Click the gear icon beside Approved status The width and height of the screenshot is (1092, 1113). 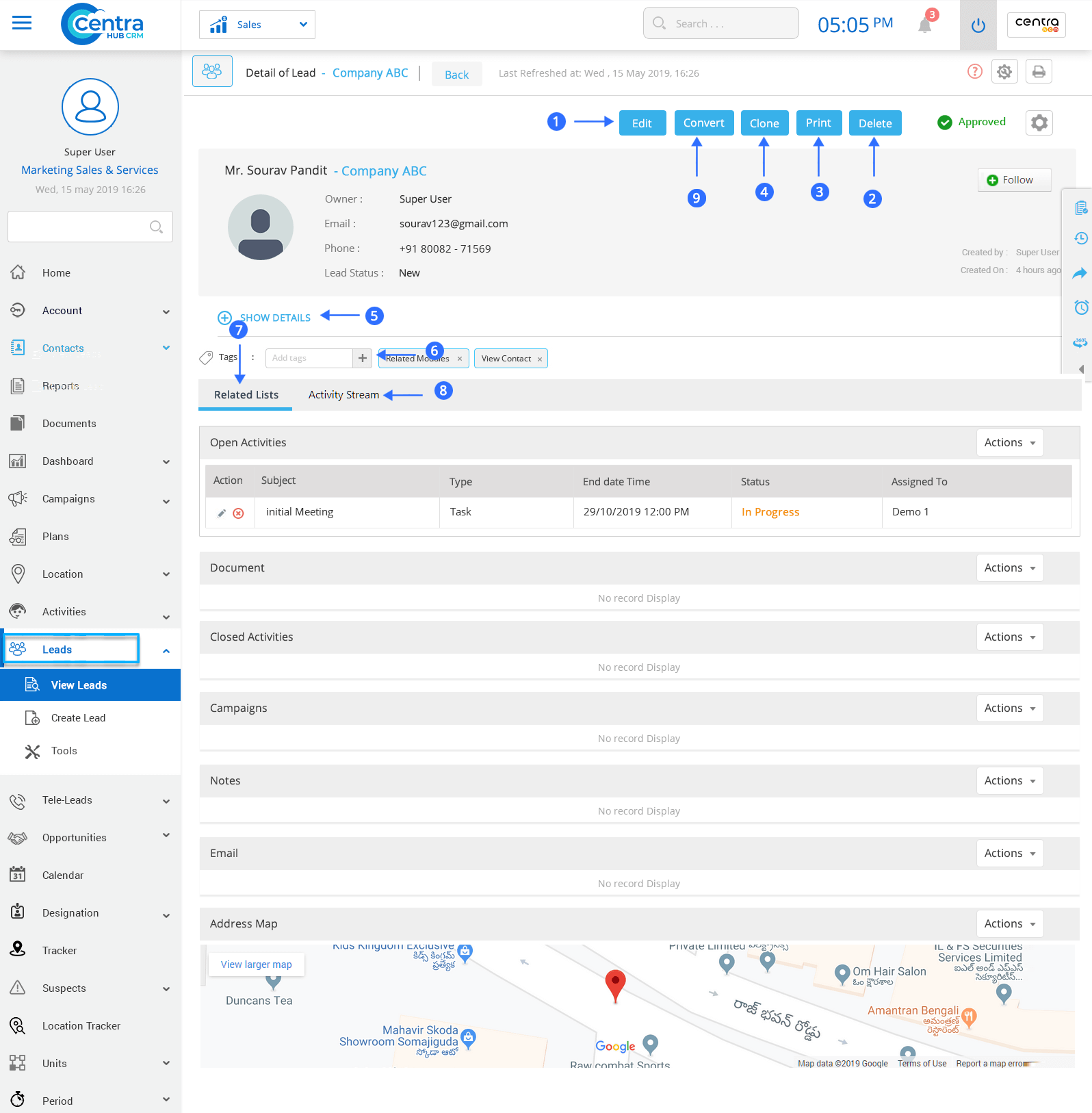point(1039,123)
